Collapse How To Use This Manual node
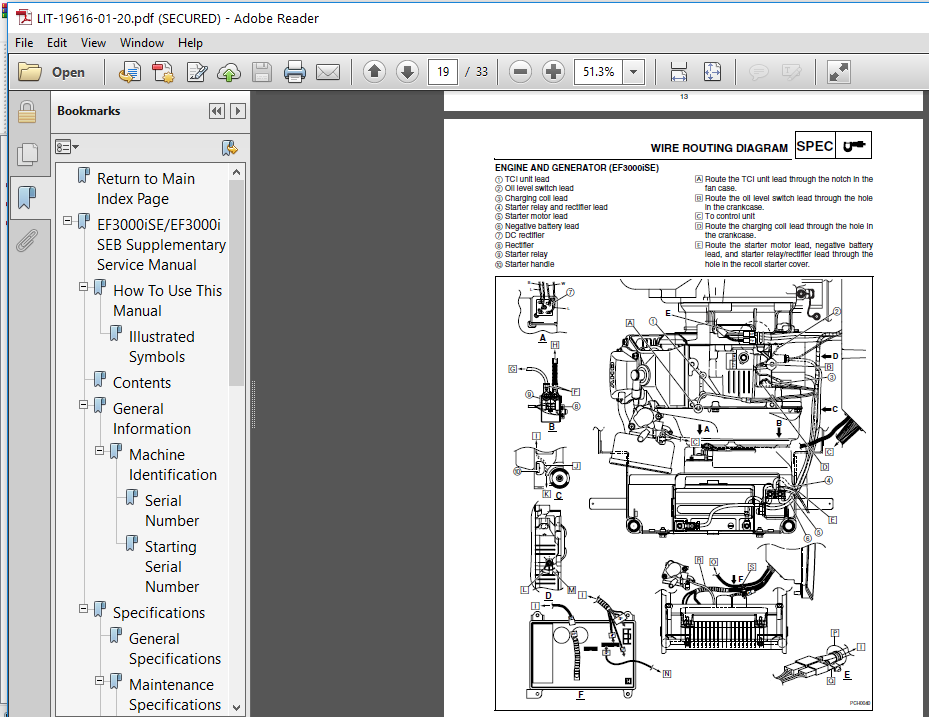Screen dimensions: 929x717 [84, 287]
